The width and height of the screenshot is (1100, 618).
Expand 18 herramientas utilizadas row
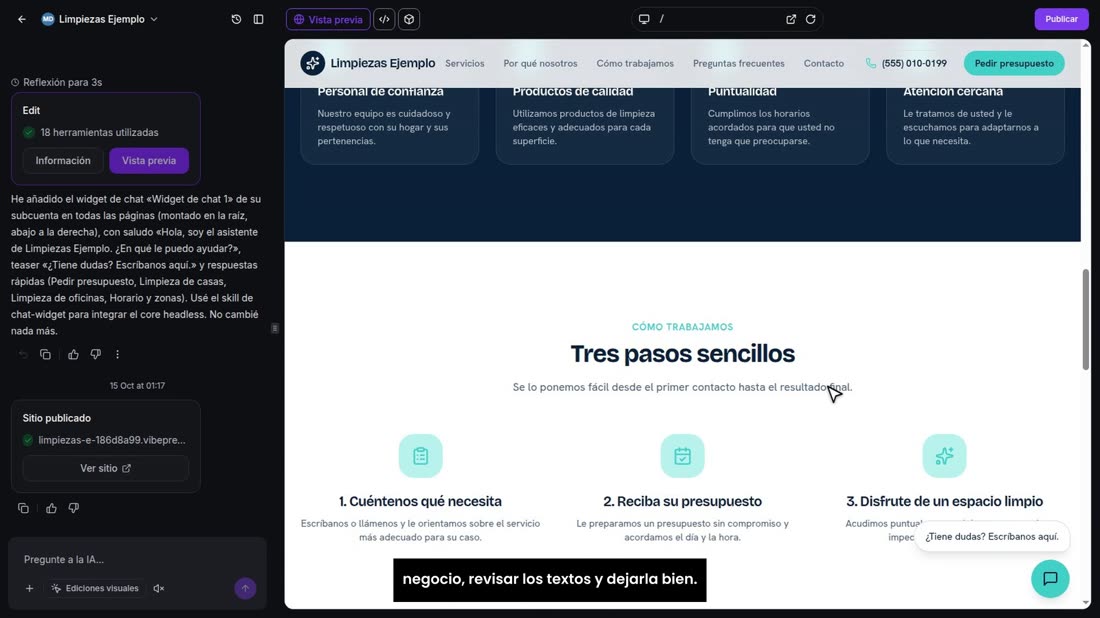tap(91, 132)
